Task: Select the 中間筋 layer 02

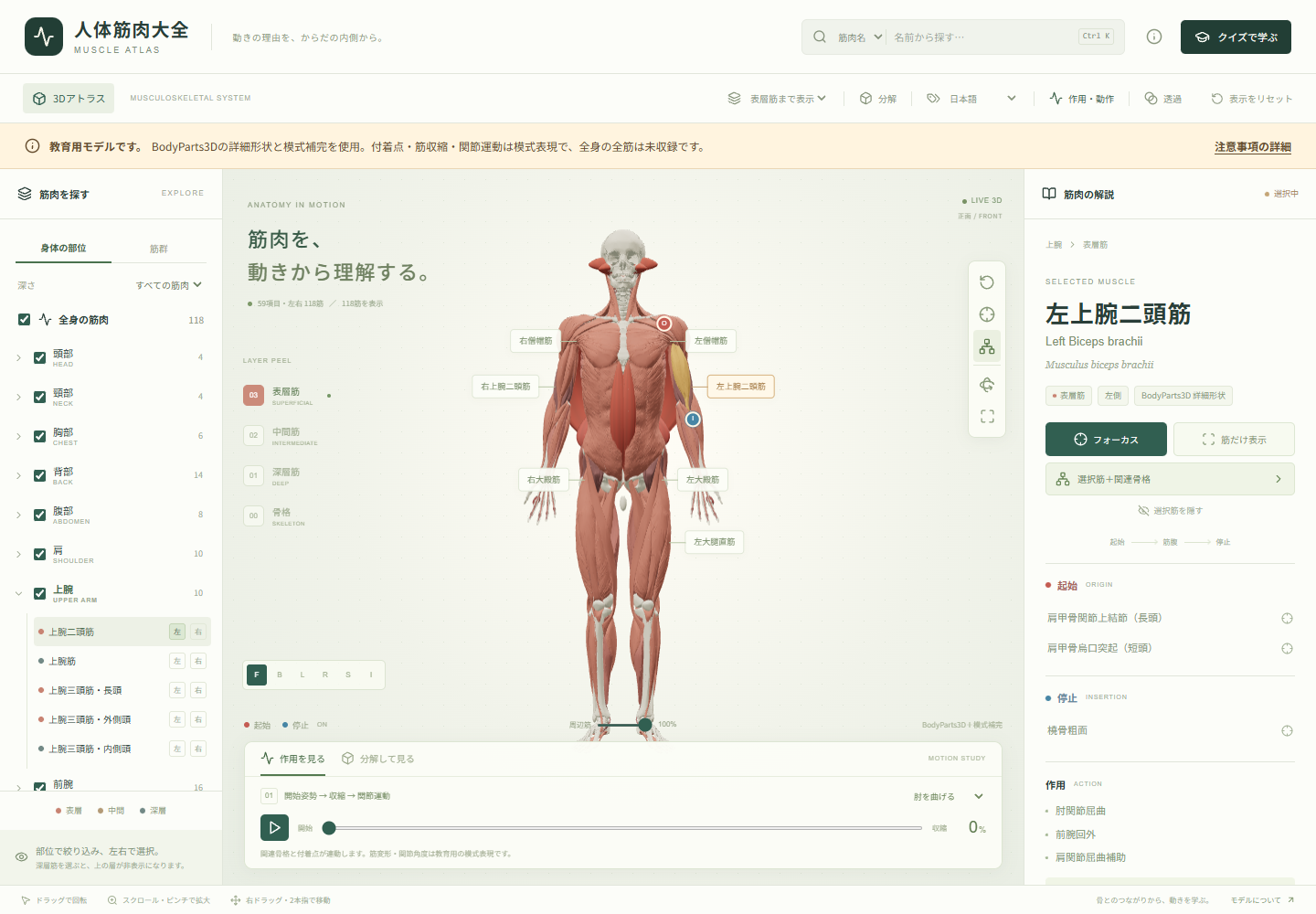Action: coord(281,435)
